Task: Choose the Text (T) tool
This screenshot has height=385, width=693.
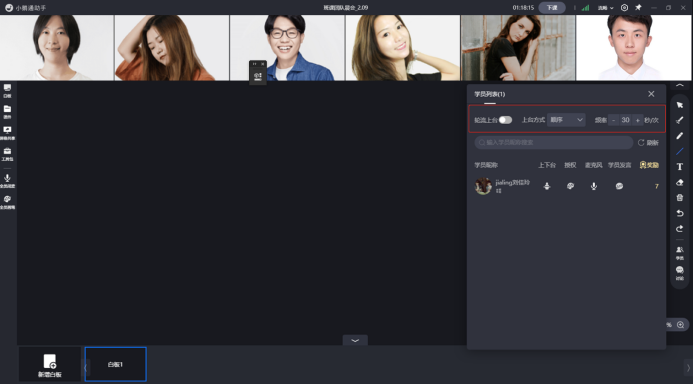Action: (x=680, y=167)
